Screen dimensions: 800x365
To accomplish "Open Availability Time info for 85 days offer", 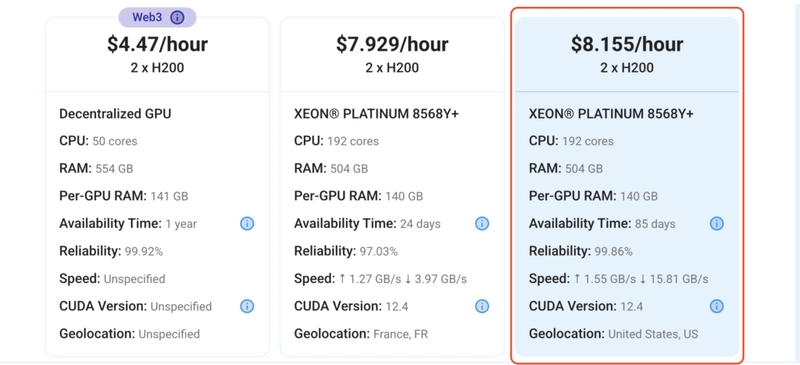I will [x=716, y=224].
